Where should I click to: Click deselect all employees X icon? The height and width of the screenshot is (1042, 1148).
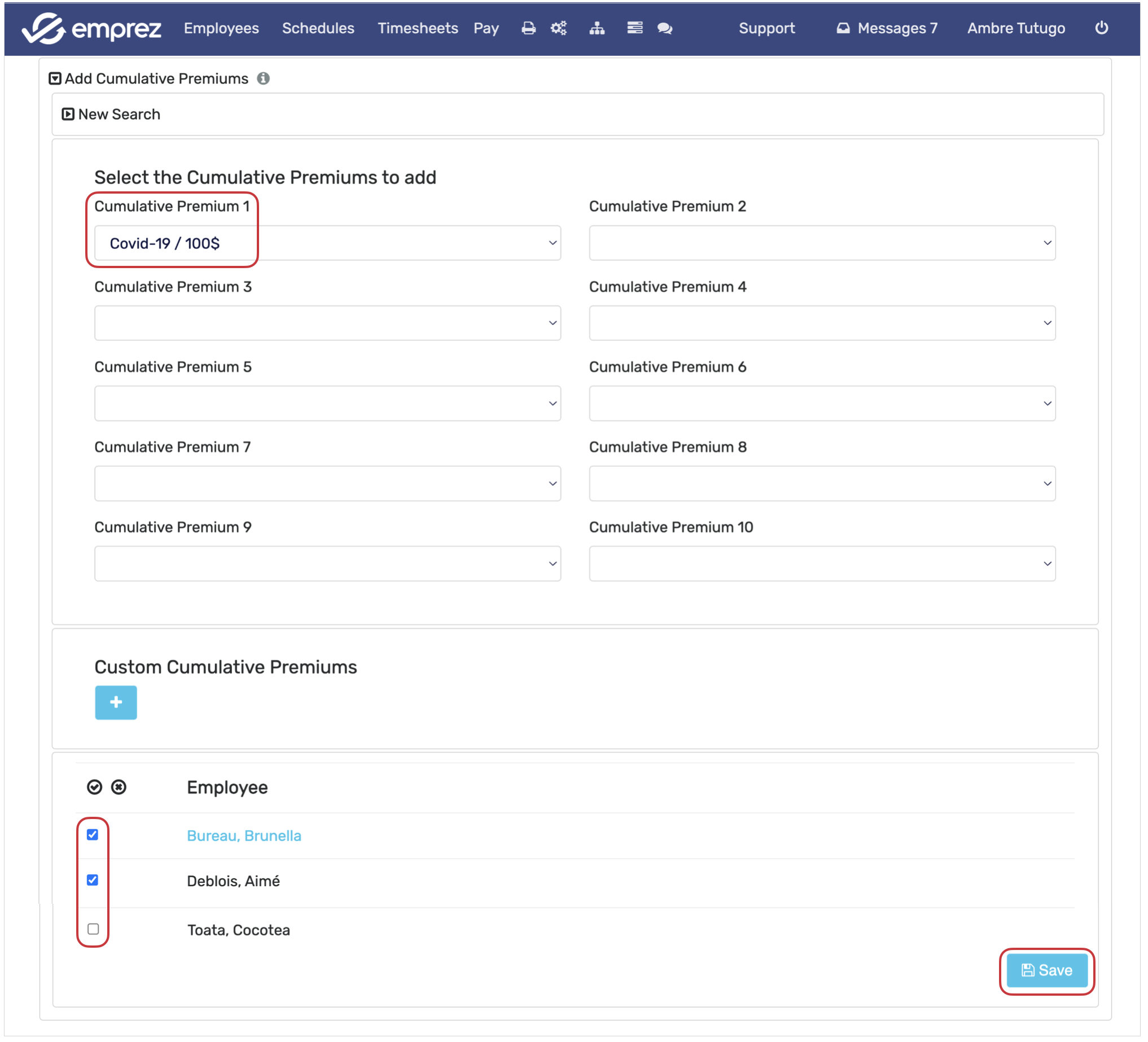pos(119,787)
